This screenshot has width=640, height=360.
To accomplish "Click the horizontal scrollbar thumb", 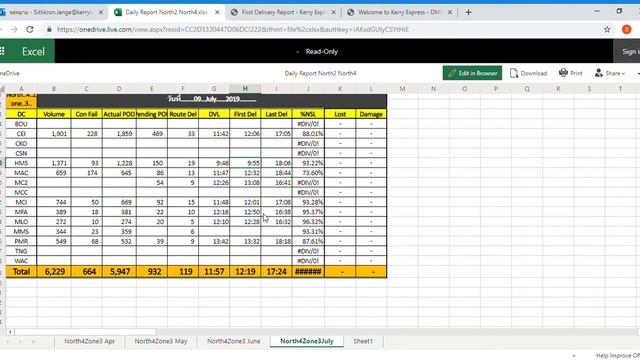I will (x=86, y=332).
